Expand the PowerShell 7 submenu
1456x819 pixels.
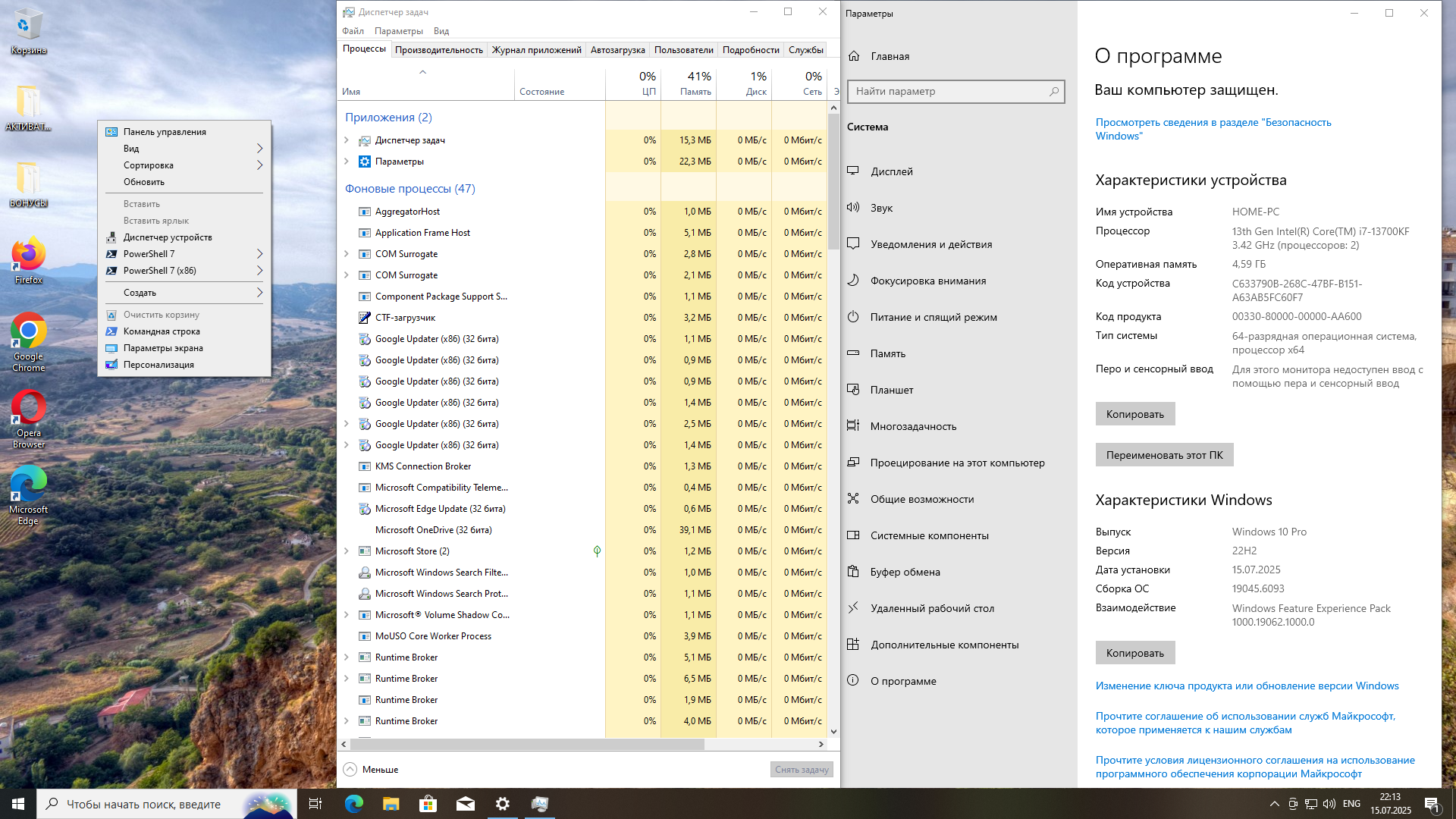click(259, 254)
